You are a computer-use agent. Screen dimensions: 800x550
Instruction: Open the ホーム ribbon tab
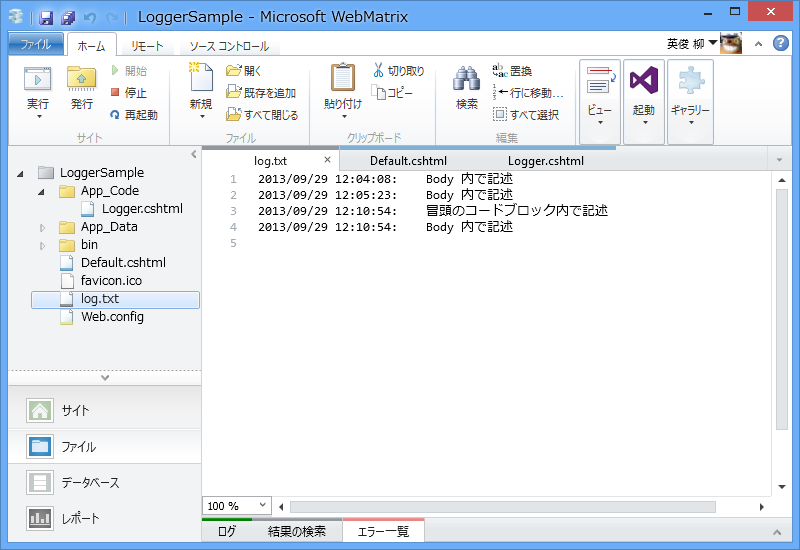[91, 45]
